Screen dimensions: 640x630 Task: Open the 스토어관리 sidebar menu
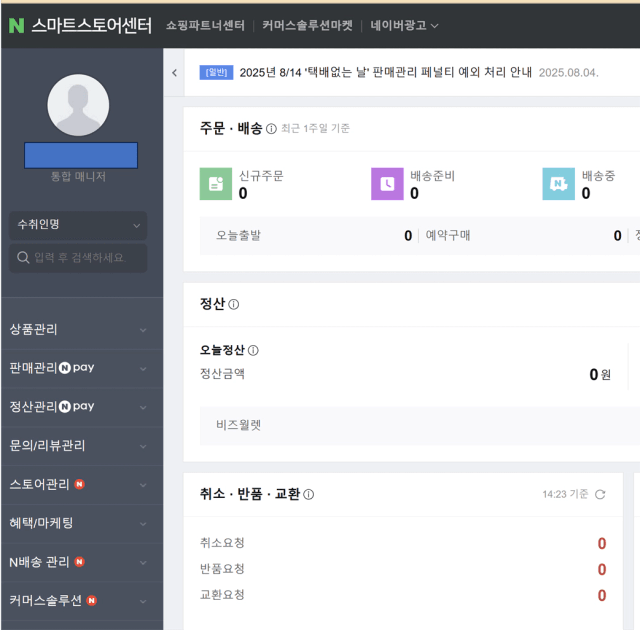[x=82, y=485]
